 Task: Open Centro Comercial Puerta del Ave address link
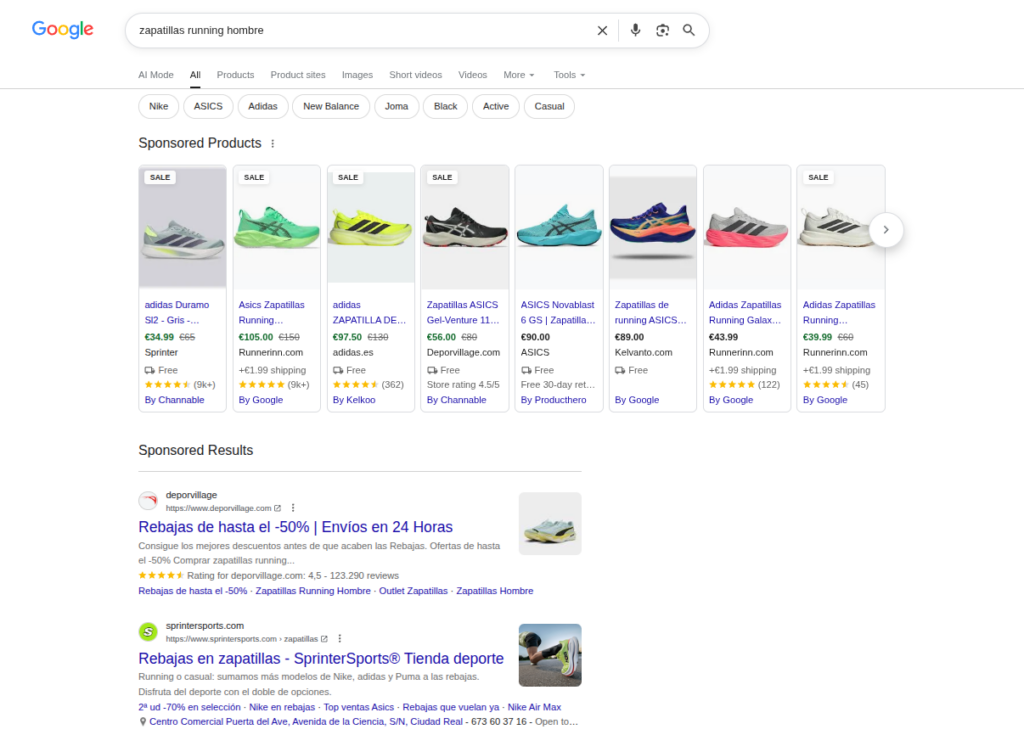306,721
